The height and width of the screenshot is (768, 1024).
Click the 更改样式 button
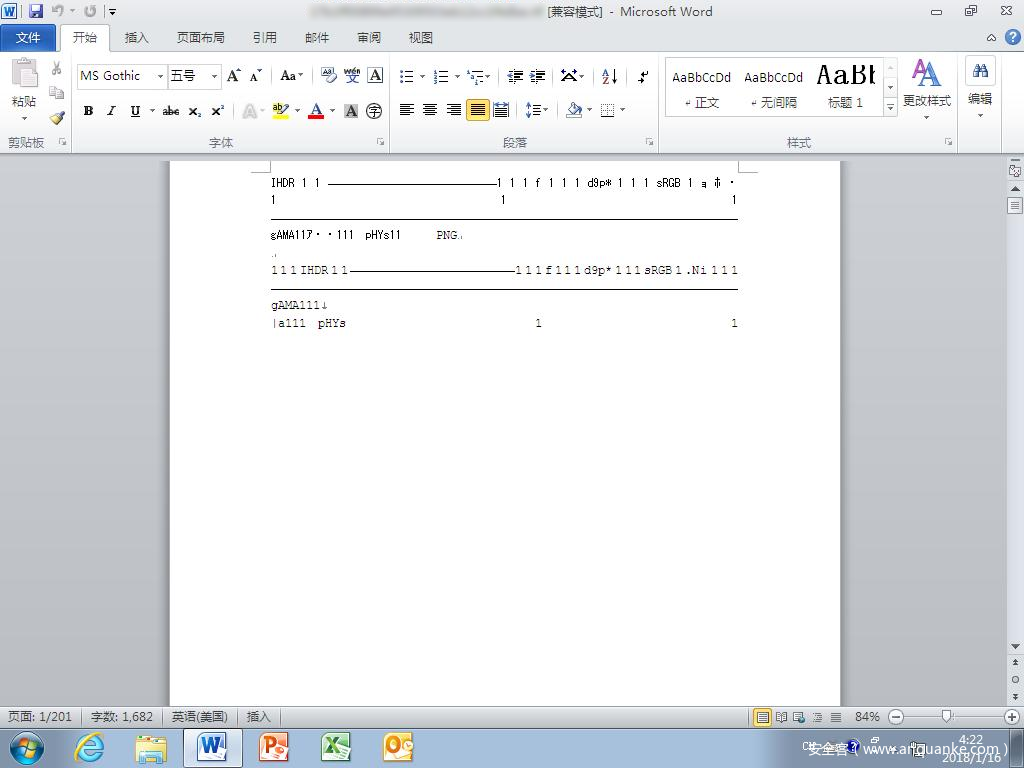coord(926,85)
